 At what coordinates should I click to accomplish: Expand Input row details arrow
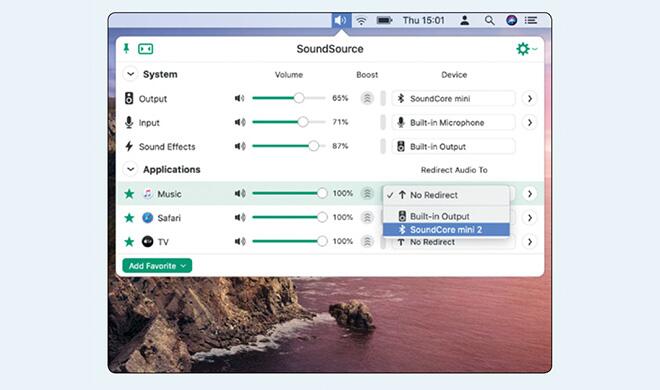(530, 122)
